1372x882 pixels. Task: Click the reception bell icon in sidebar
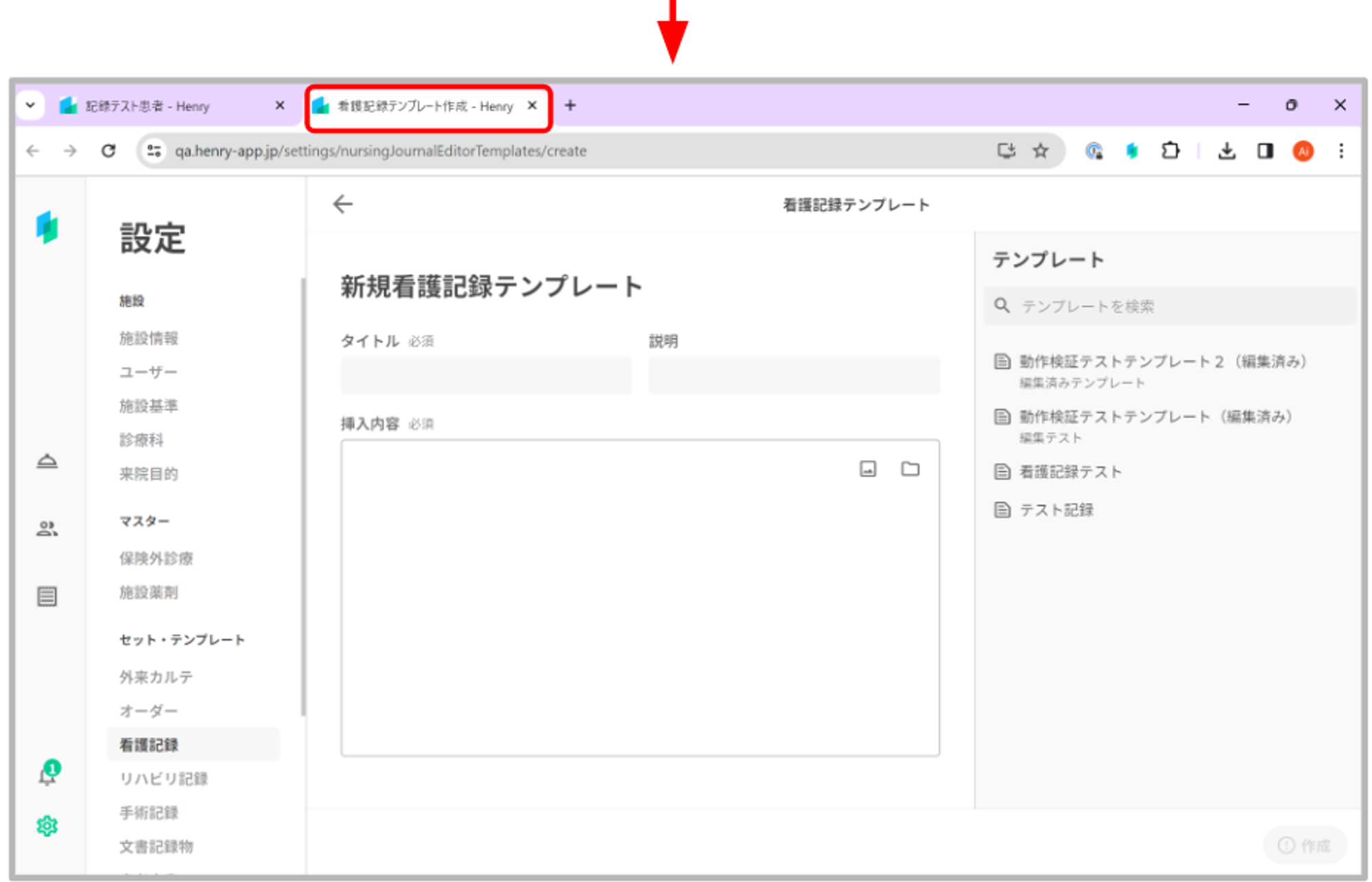(47, 461)
